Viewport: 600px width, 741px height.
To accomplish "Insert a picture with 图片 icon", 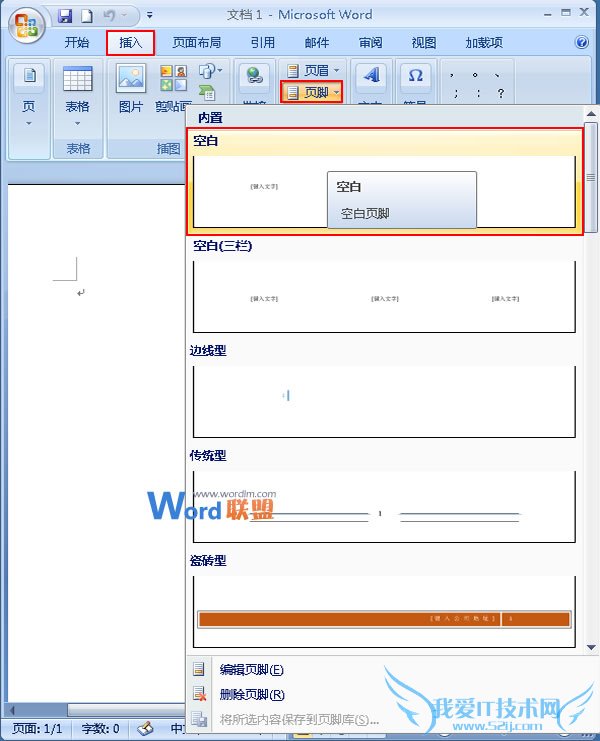I will (x=131, y=89).
